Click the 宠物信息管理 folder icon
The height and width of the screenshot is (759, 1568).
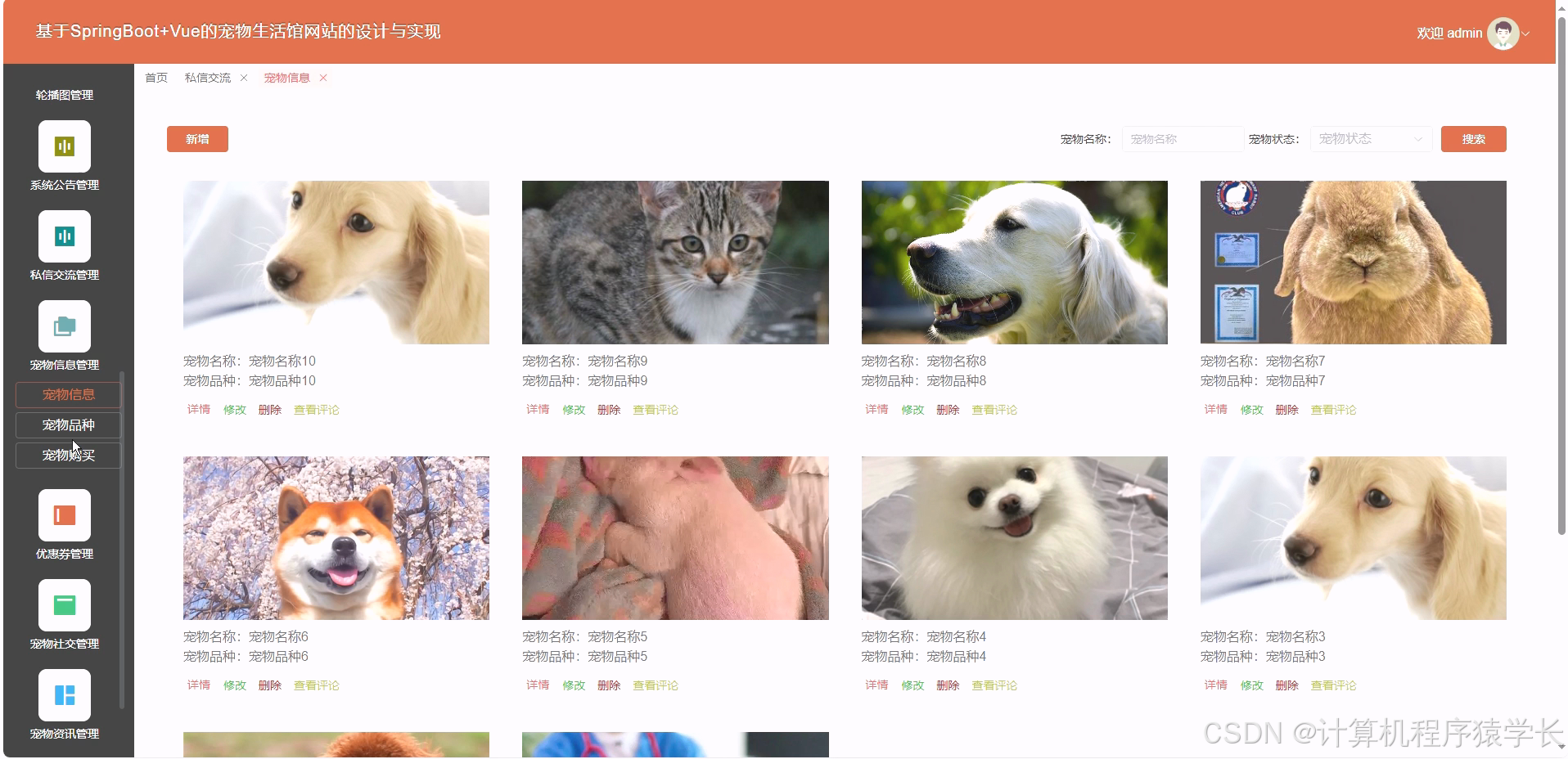pyautogui.click(x=65, y=326)
